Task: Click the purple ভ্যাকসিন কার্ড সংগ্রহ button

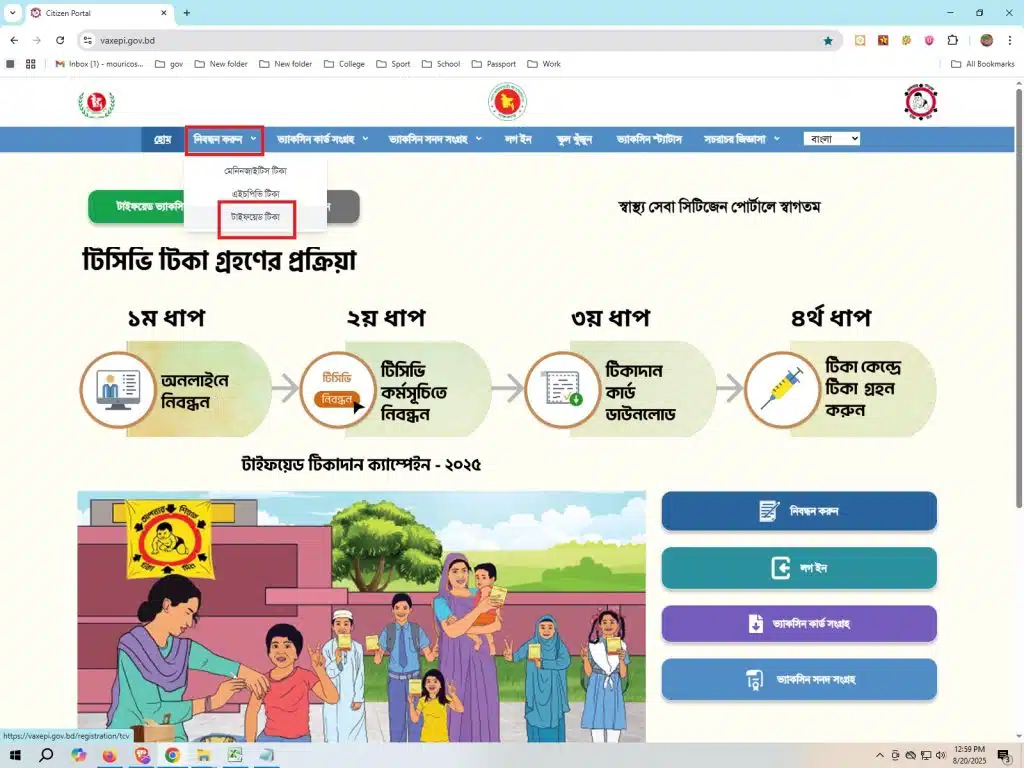Action: tap(798, 624)
